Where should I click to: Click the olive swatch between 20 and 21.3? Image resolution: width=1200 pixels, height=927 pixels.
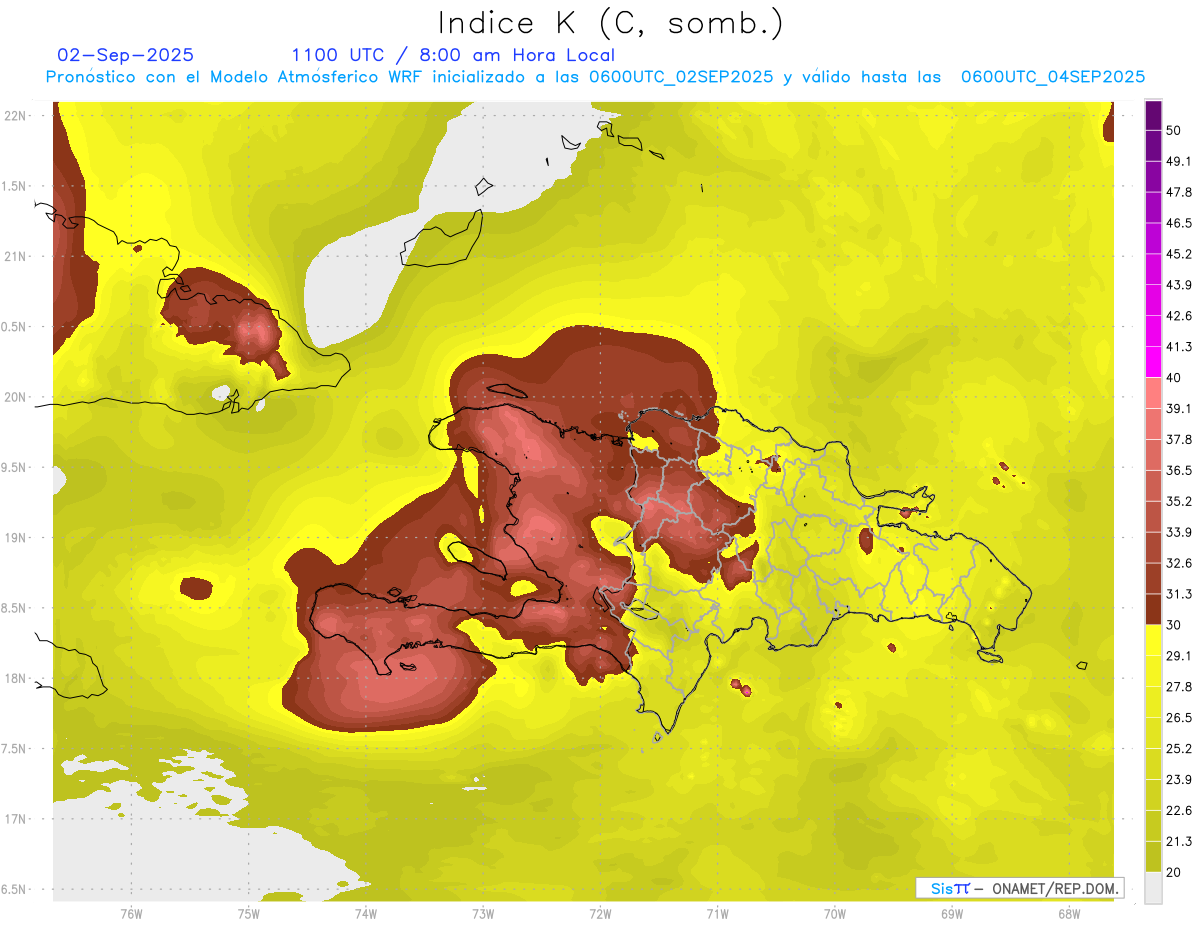[x=1153, y=857]
